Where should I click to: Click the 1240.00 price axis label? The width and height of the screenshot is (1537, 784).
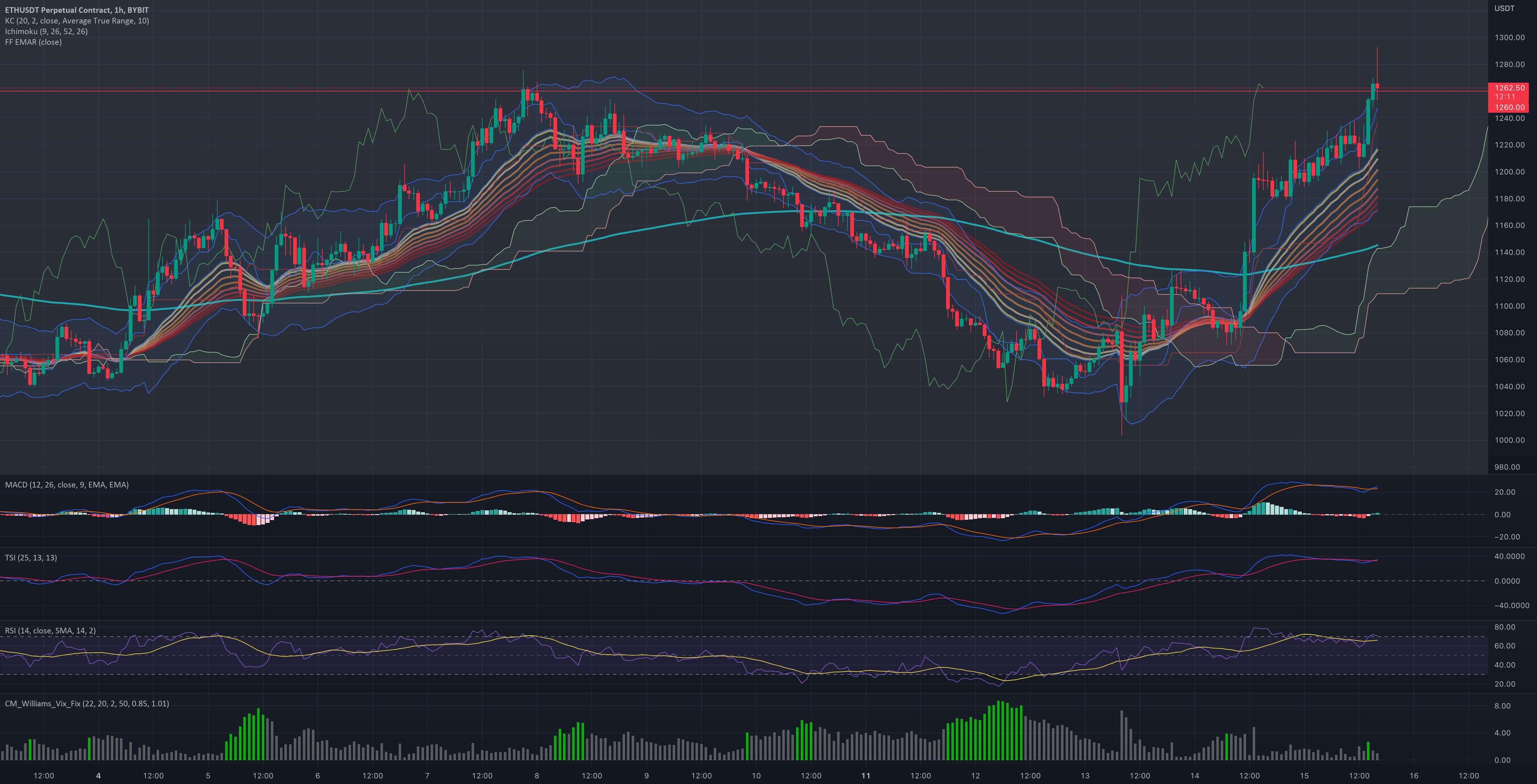tap(1509, 118)
